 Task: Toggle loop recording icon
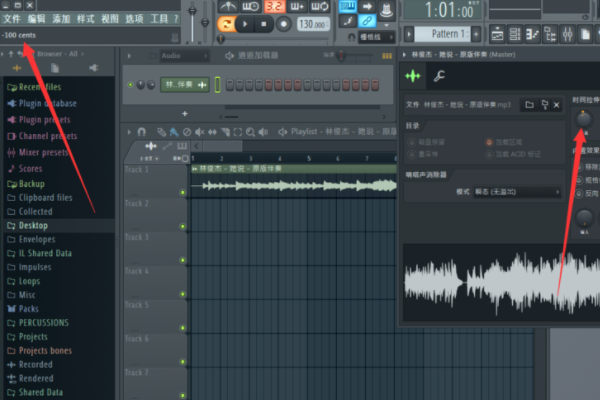[320, 6]
